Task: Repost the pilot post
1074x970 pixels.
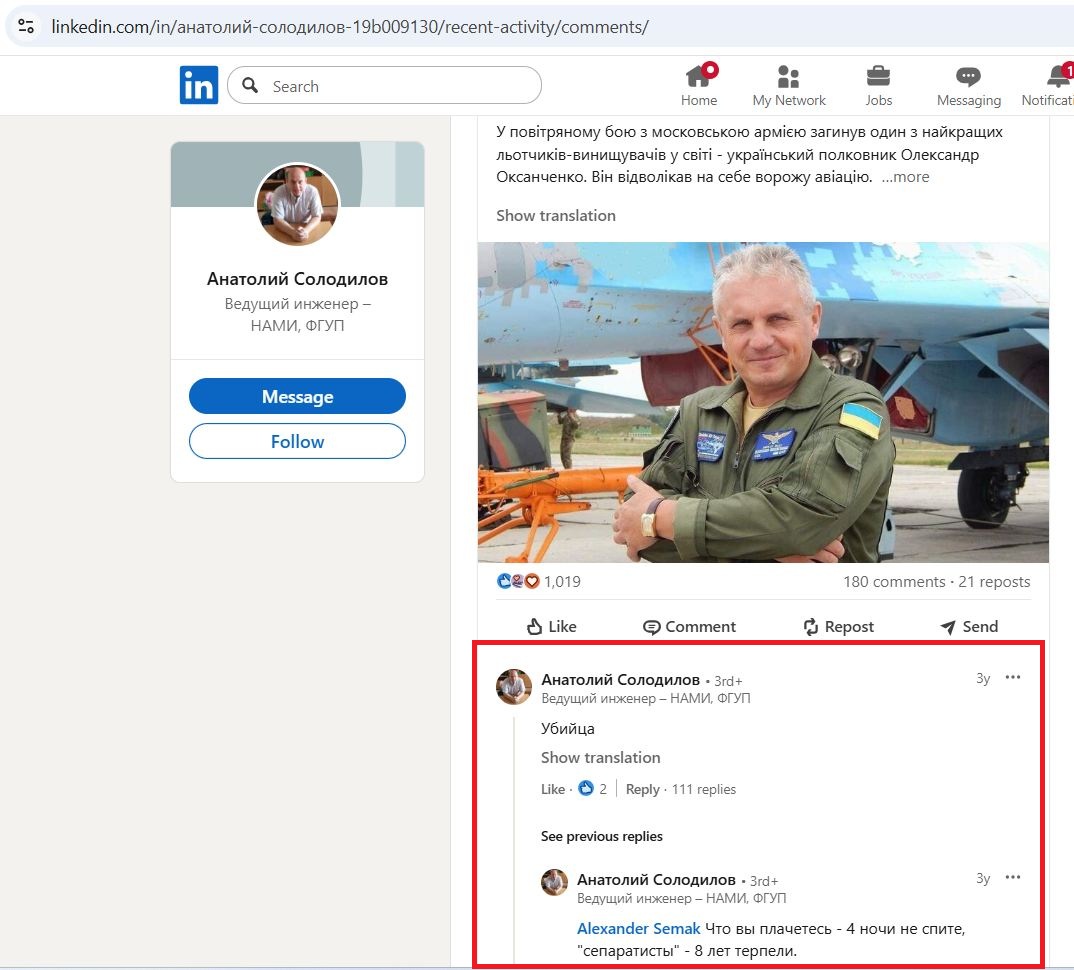Action: pos(838,626)
